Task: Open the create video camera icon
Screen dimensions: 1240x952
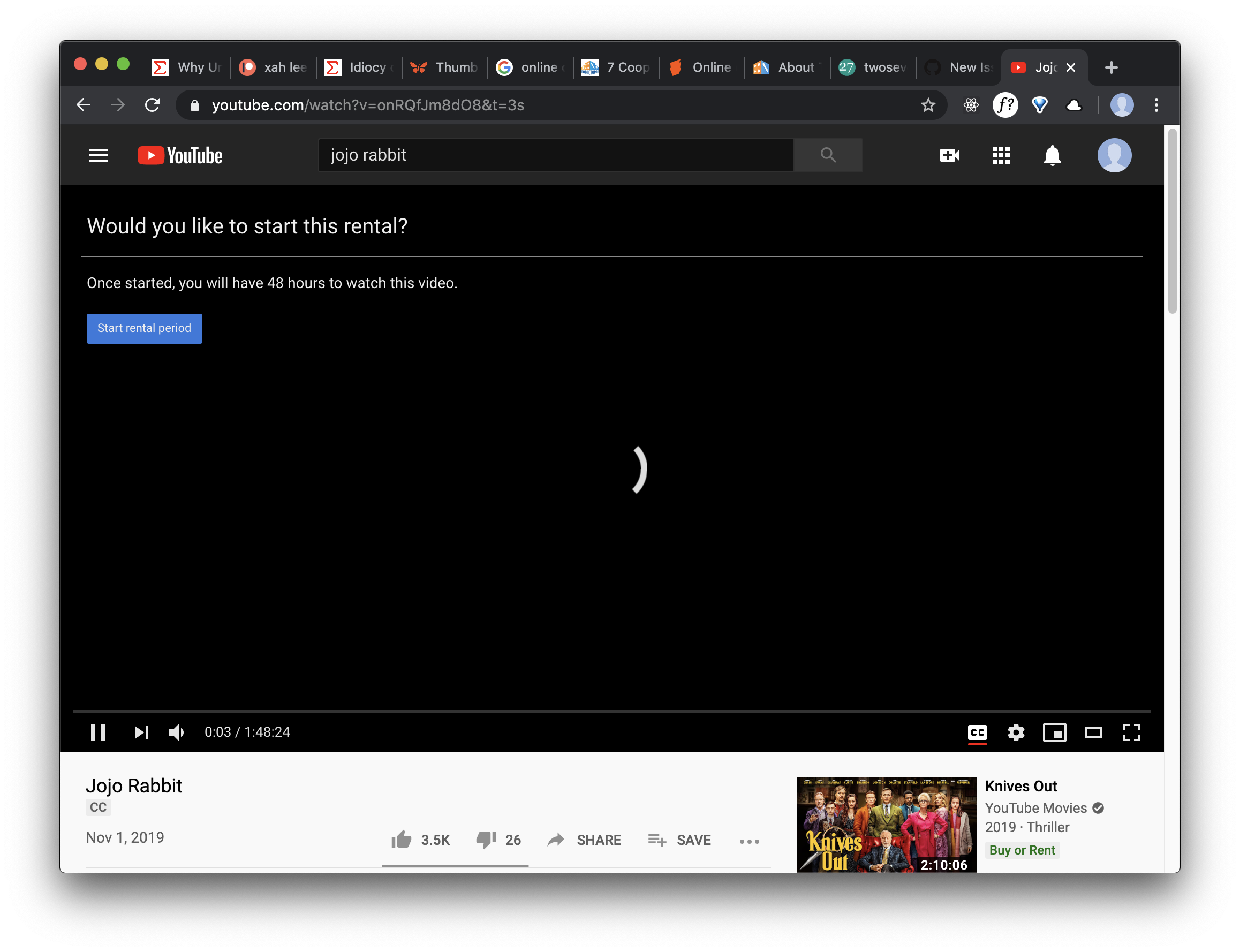Action: pyautogui.click(x=949, y=155)
